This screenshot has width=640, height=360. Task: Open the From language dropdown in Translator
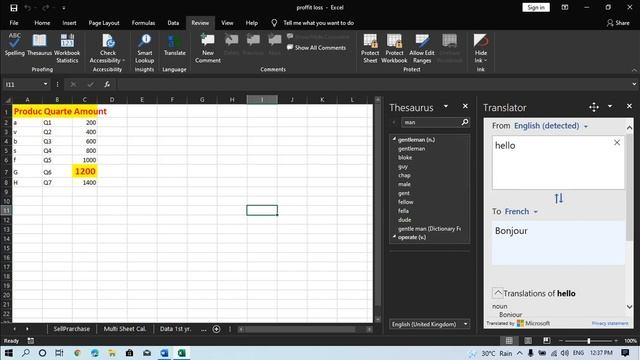[x=551, y=126]
